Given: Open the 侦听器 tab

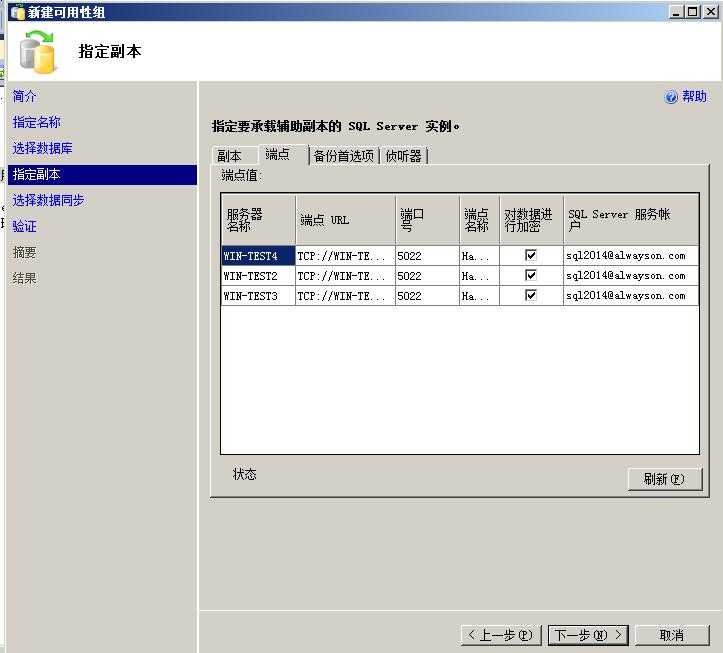Looking at the screenshot, I should pyautogui.click(x=403, y=156).
